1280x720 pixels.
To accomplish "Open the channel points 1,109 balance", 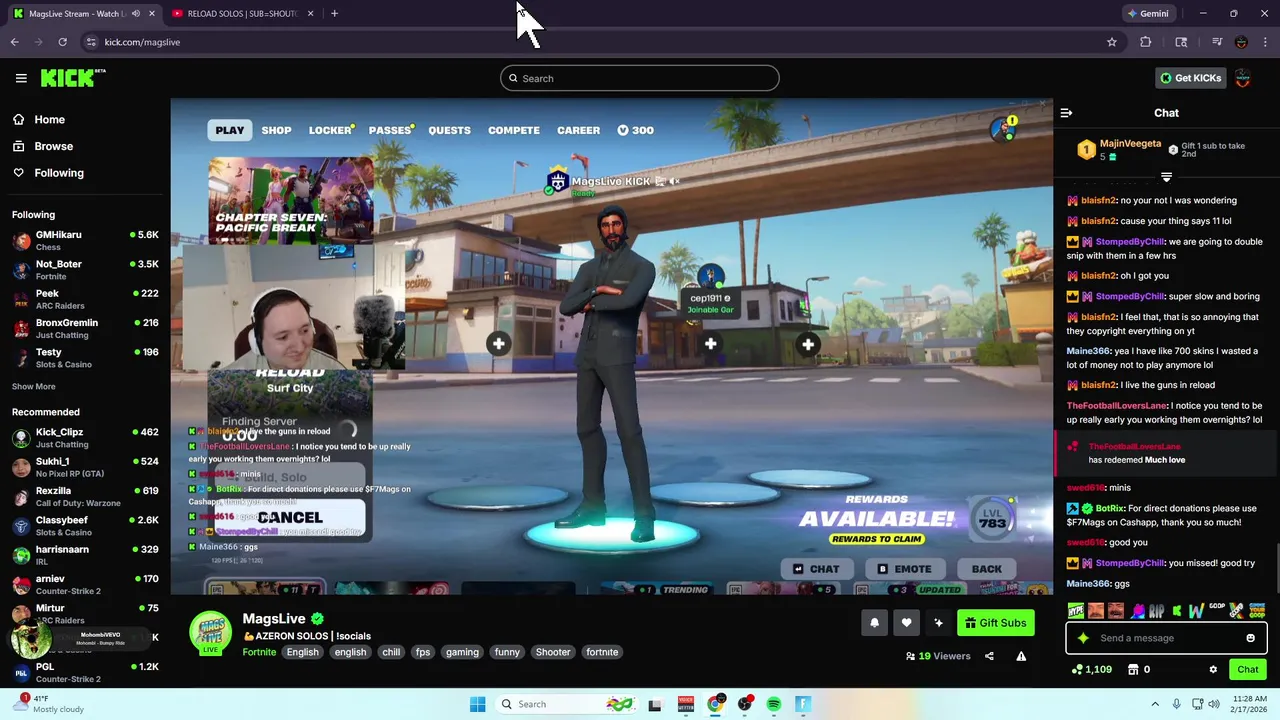I will [1091, 670].
